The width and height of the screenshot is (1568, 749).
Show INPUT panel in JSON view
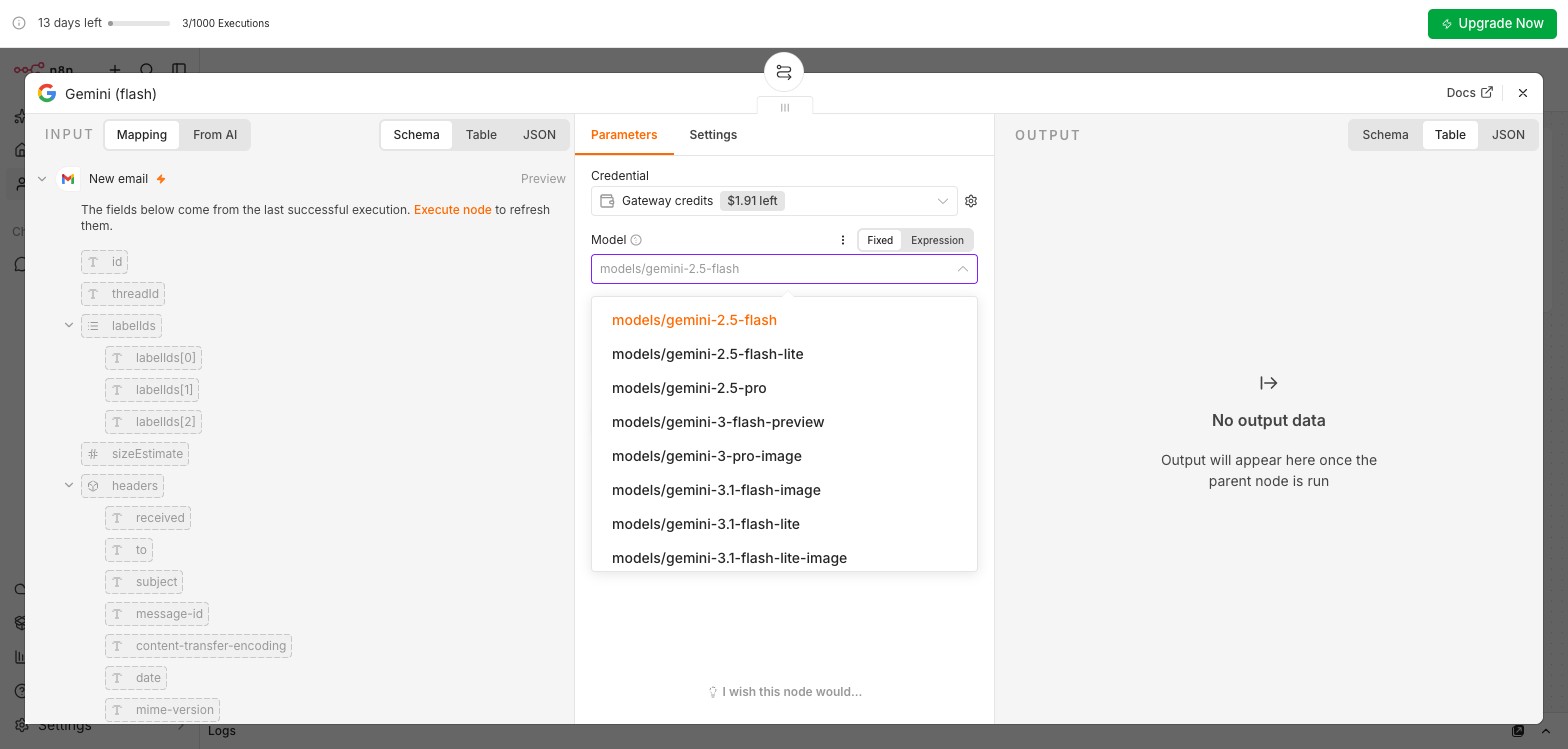coord(539,135)
